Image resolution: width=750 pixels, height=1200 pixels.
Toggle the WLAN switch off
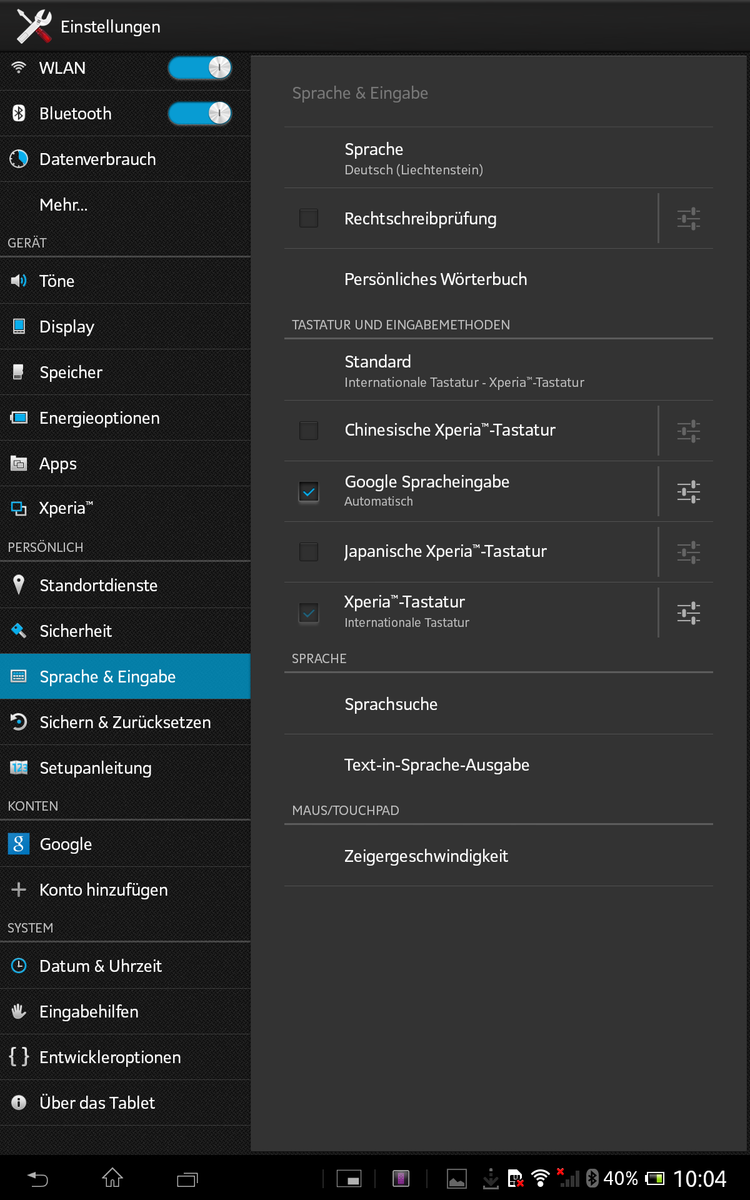200,68
